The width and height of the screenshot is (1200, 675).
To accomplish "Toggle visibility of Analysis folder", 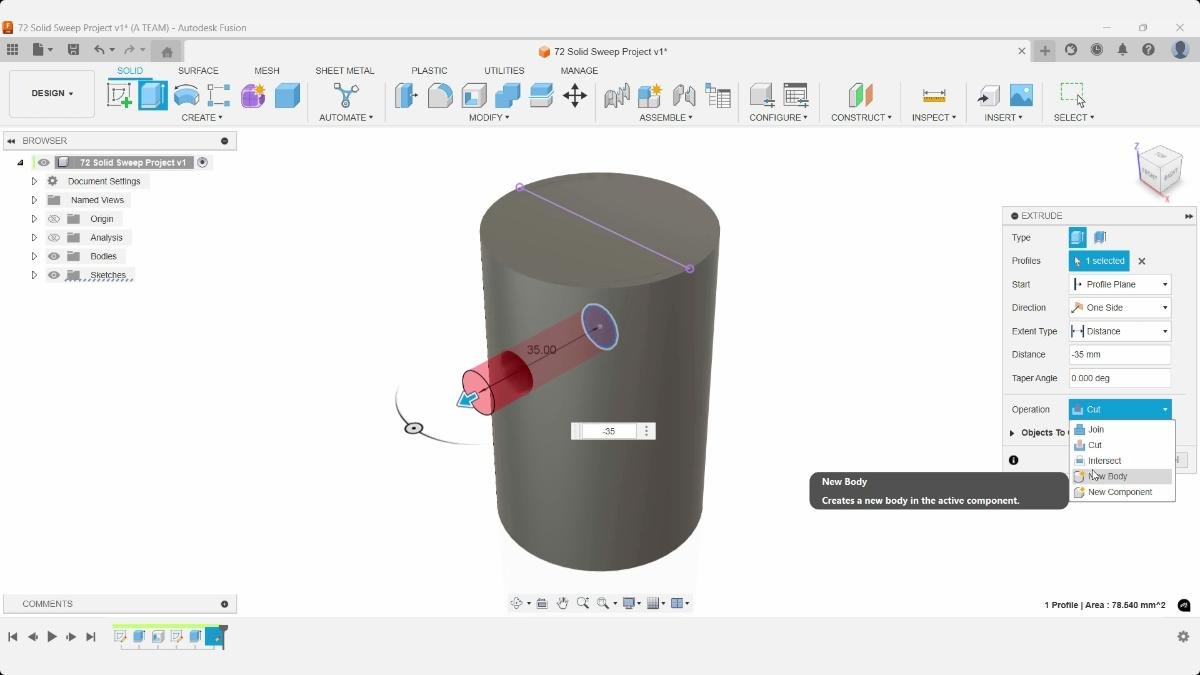I will (54, 238).
